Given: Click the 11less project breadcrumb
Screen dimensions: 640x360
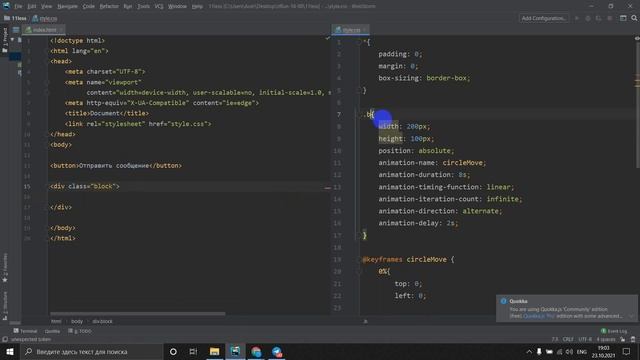Looking at the screenshot, I should (x=16, y=18).
